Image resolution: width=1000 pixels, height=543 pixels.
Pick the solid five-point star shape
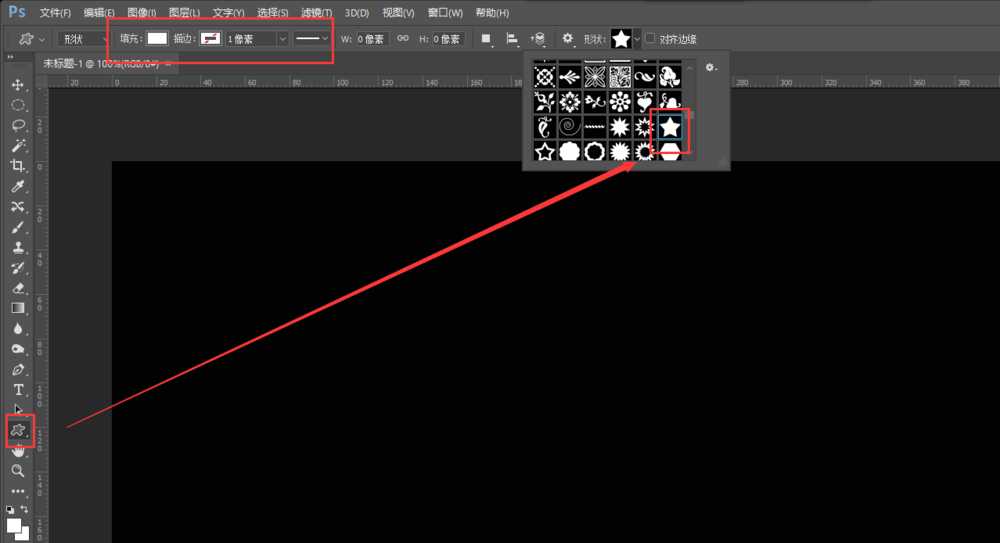click(670, 127)
